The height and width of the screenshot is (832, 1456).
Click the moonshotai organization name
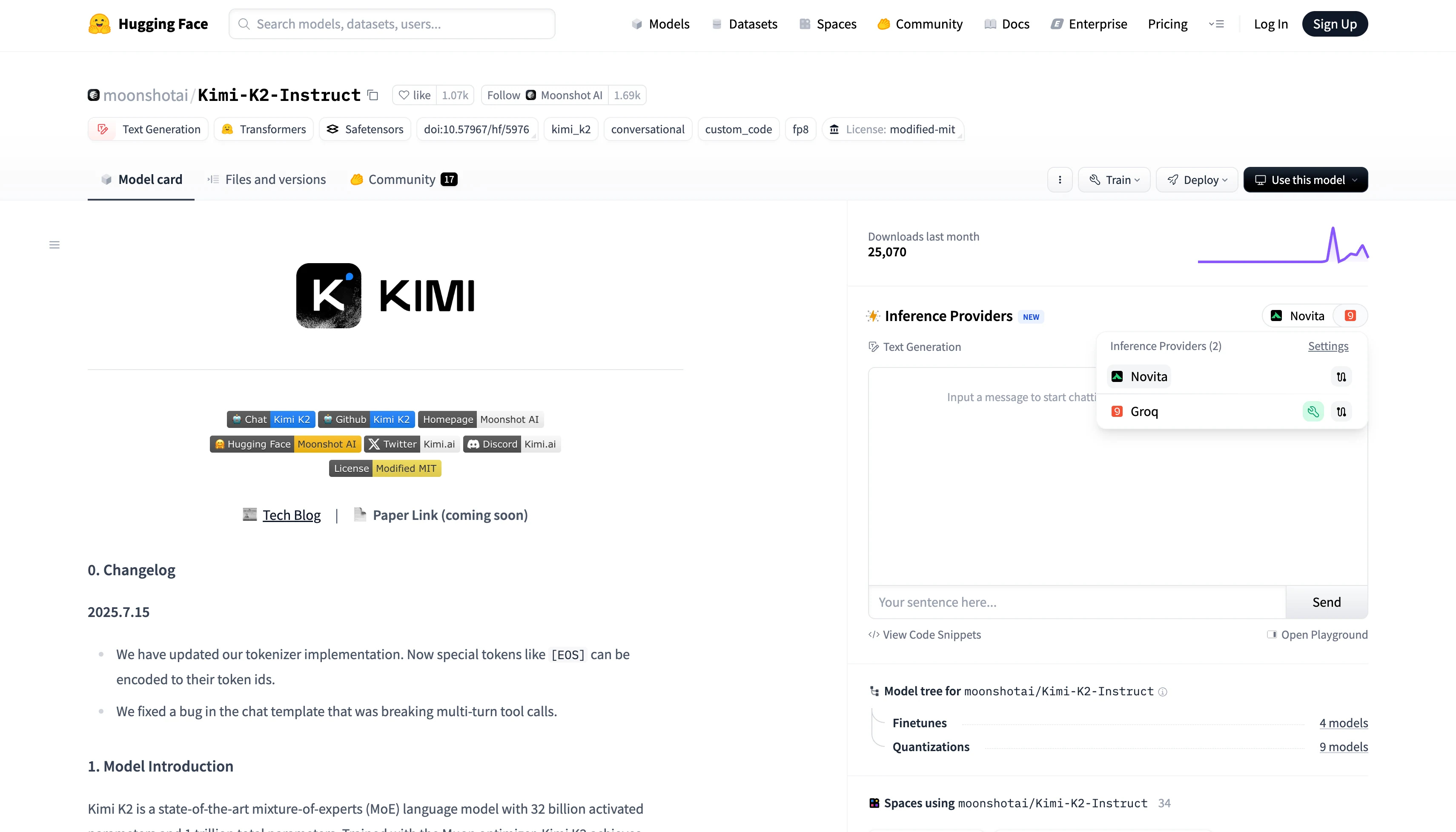click(x=146, y=95)
